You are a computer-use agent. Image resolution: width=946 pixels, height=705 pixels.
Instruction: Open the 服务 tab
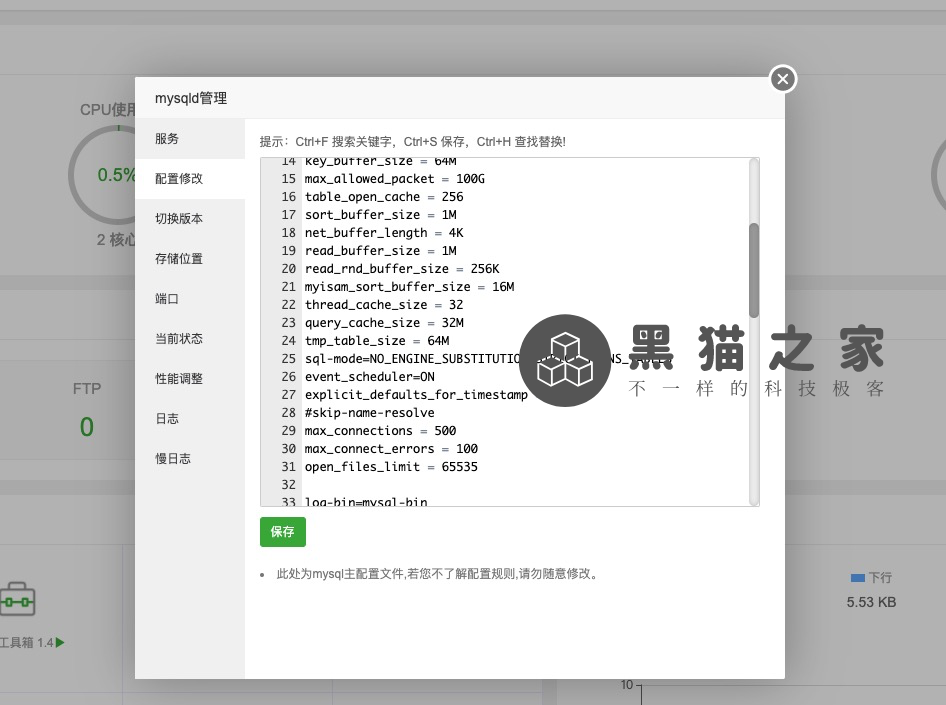coord(190,139)
